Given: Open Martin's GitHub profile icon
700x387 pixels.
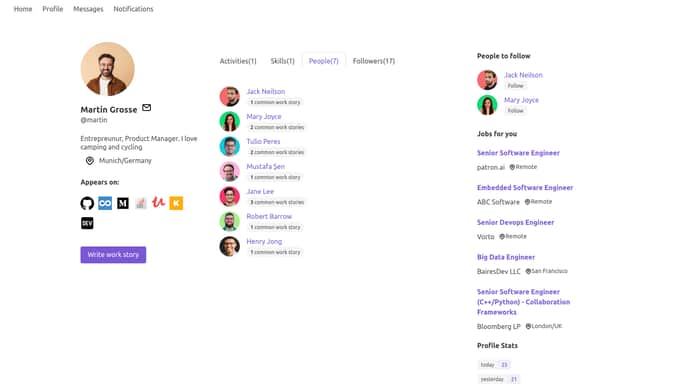Looking at the screenshot, I should click(x=87, y=204).
